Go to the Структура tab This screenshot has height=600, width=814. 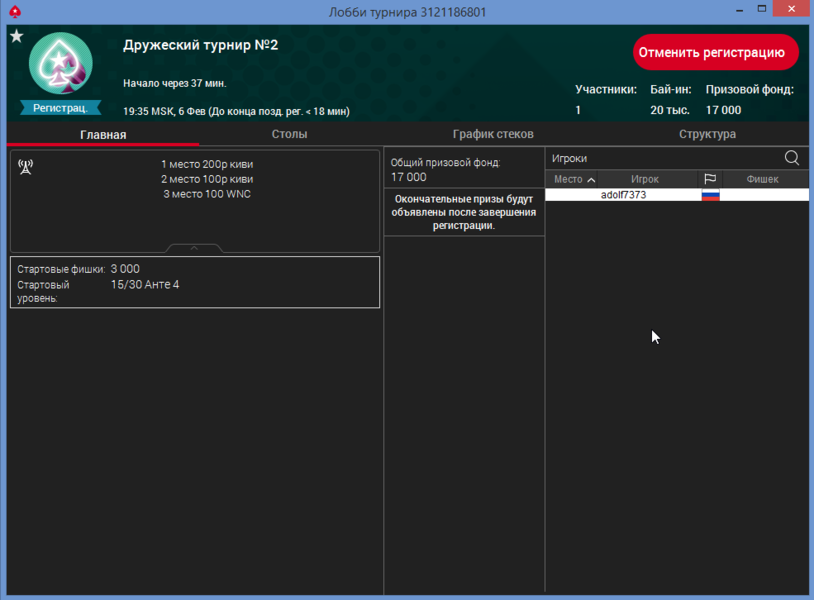707,134
